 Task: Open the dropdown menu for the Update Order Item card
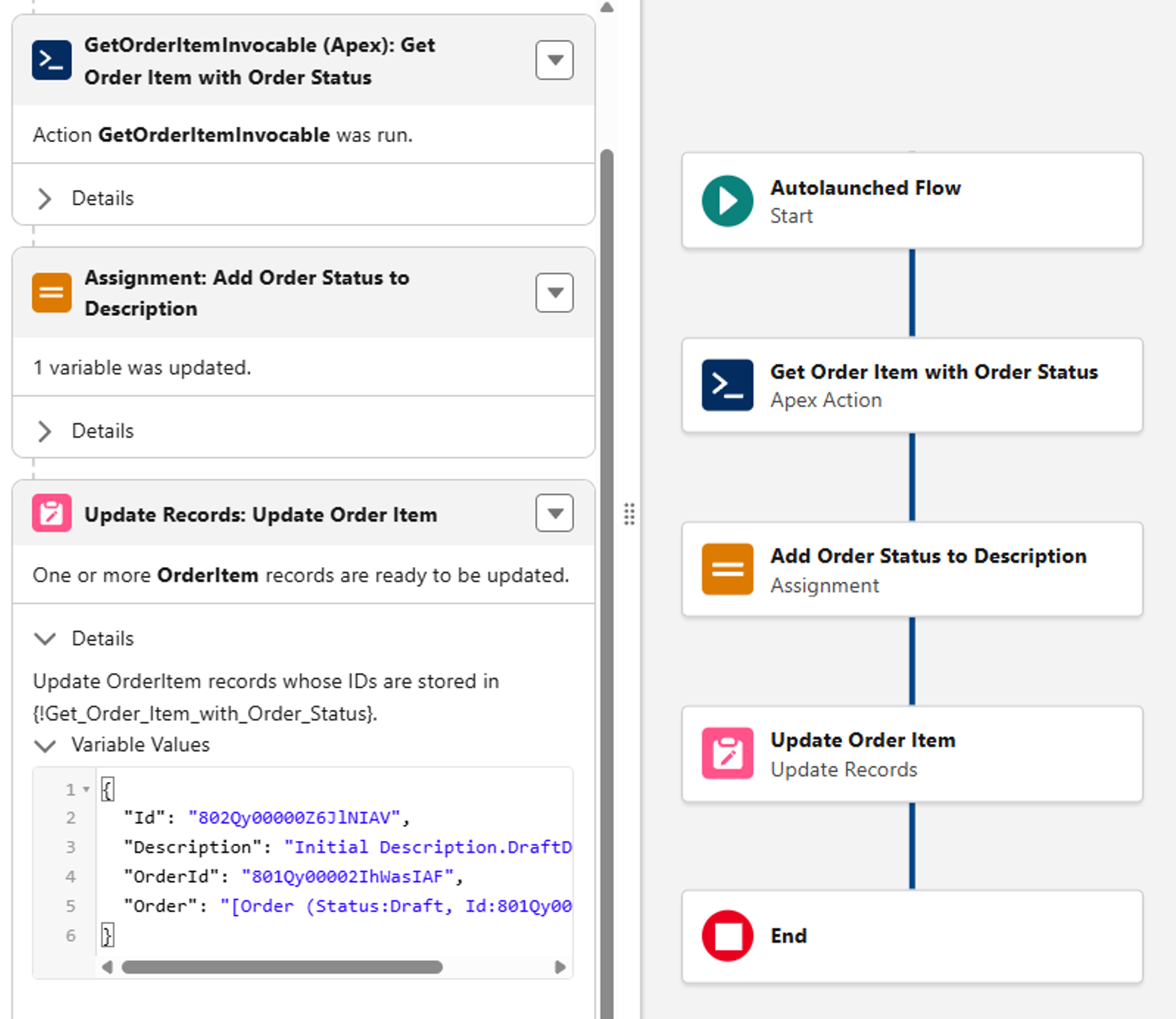(x=554, y=513)
